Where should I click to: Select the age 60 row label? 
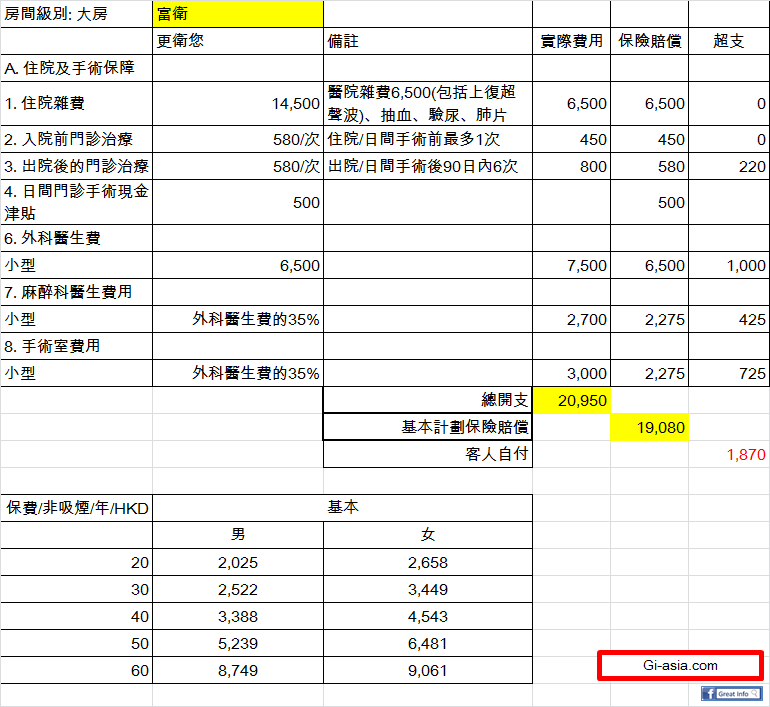[x=77, y=670]
